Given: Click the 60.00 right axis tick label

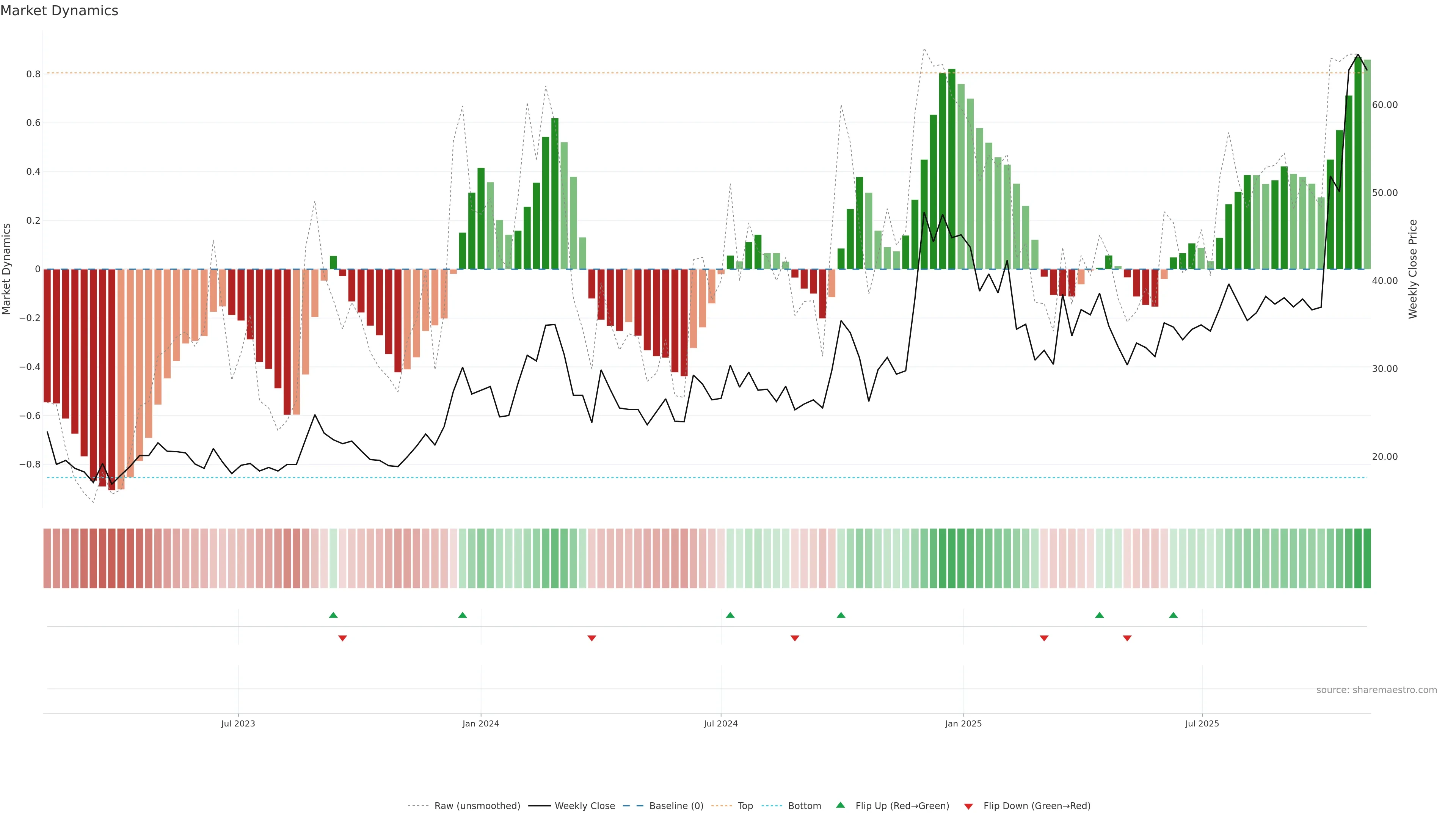Looking at the screenshot, I should pyautogui.click(x=1384, y=105).
